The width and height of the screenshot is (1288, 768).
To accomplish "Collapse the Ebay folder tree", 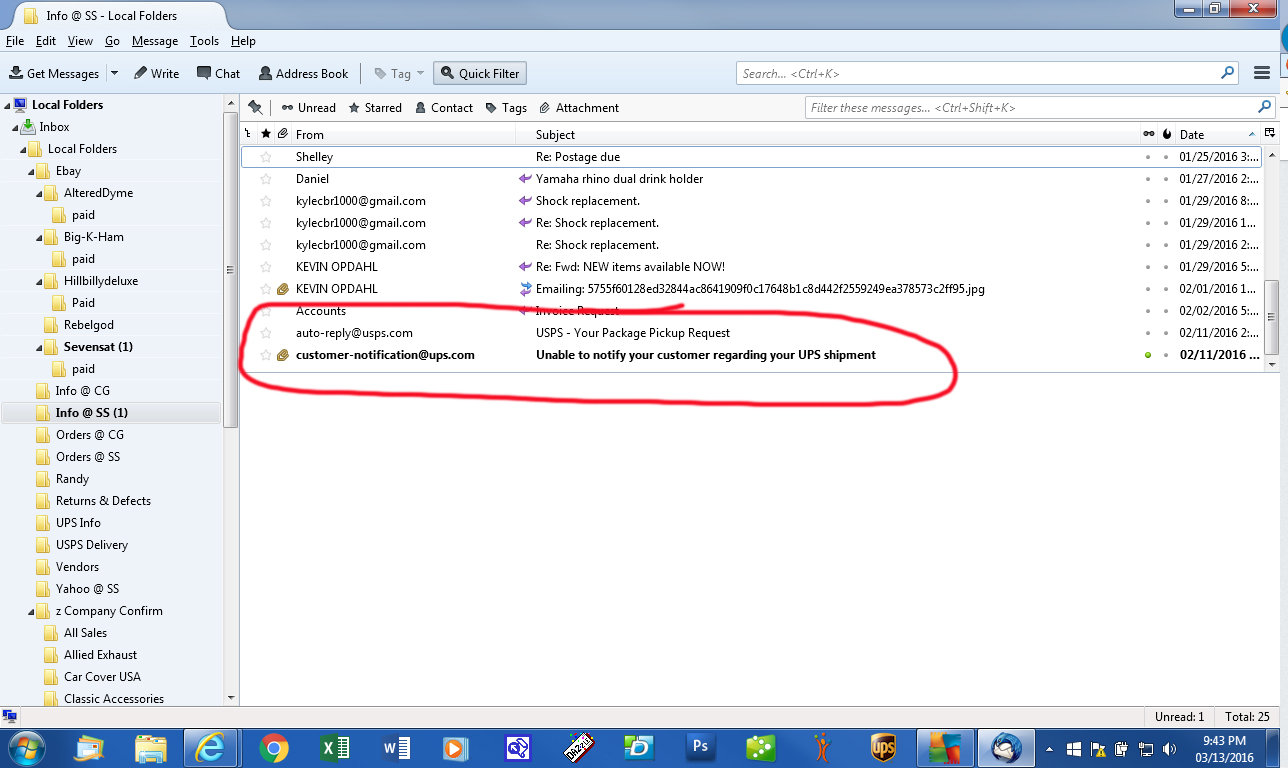I will tap(31, 171).
